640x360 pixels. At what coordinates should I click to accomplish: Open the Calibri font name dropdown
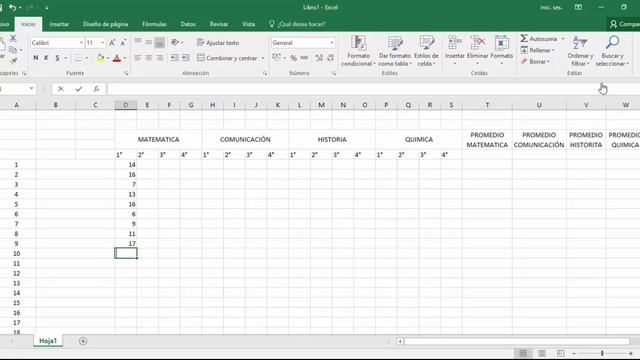(x=81, y=43)
